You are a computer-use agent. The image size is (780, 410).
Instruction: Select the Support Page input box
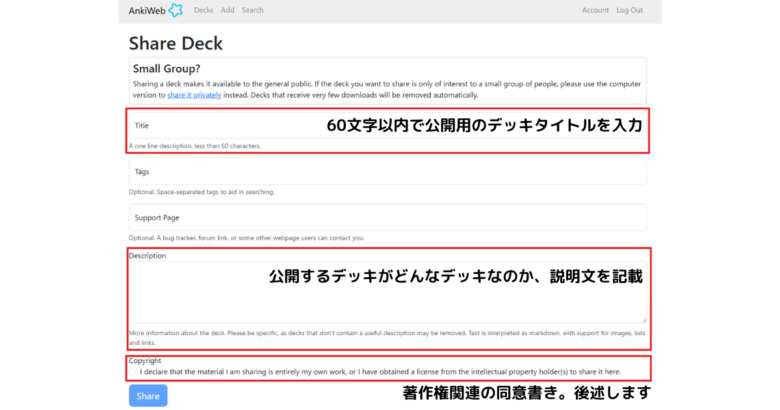[387, 217]
